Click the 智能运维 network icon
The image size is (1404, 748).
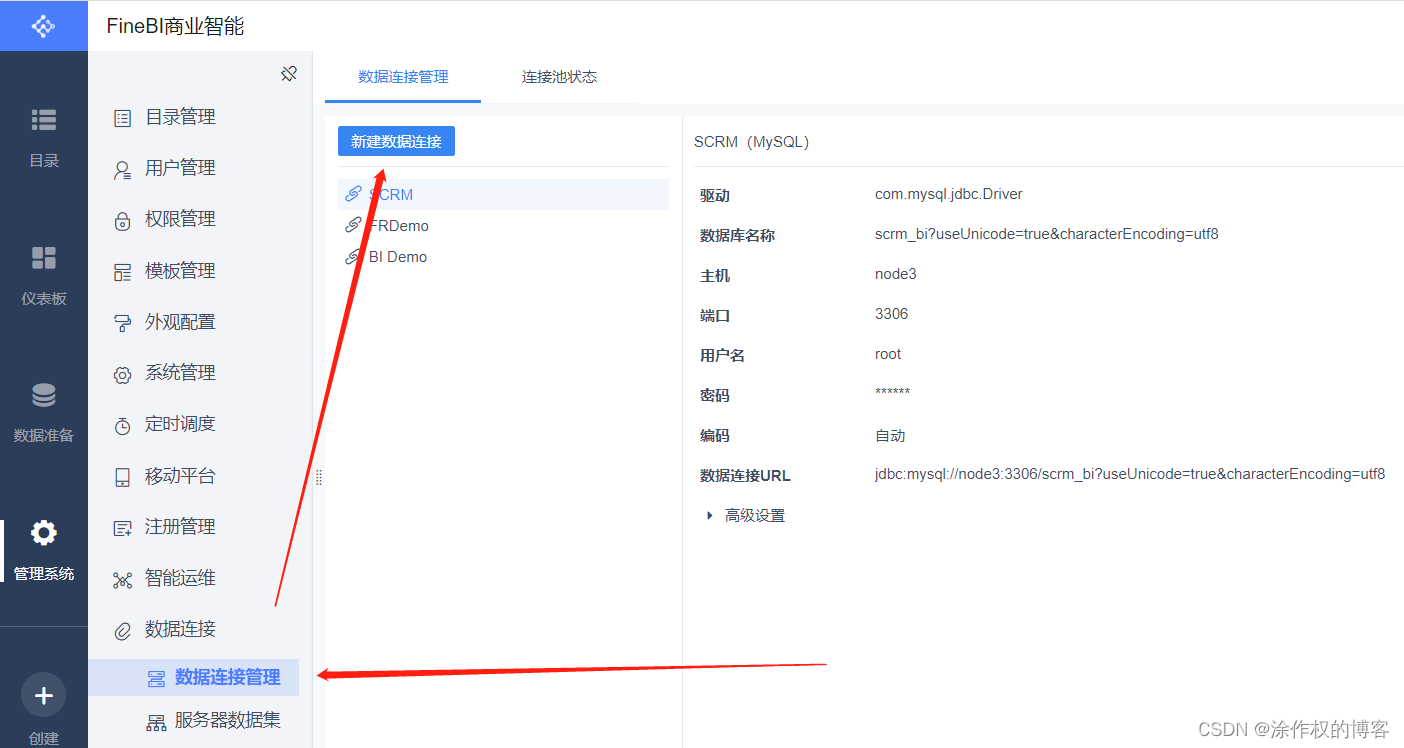tap(123, 580)
